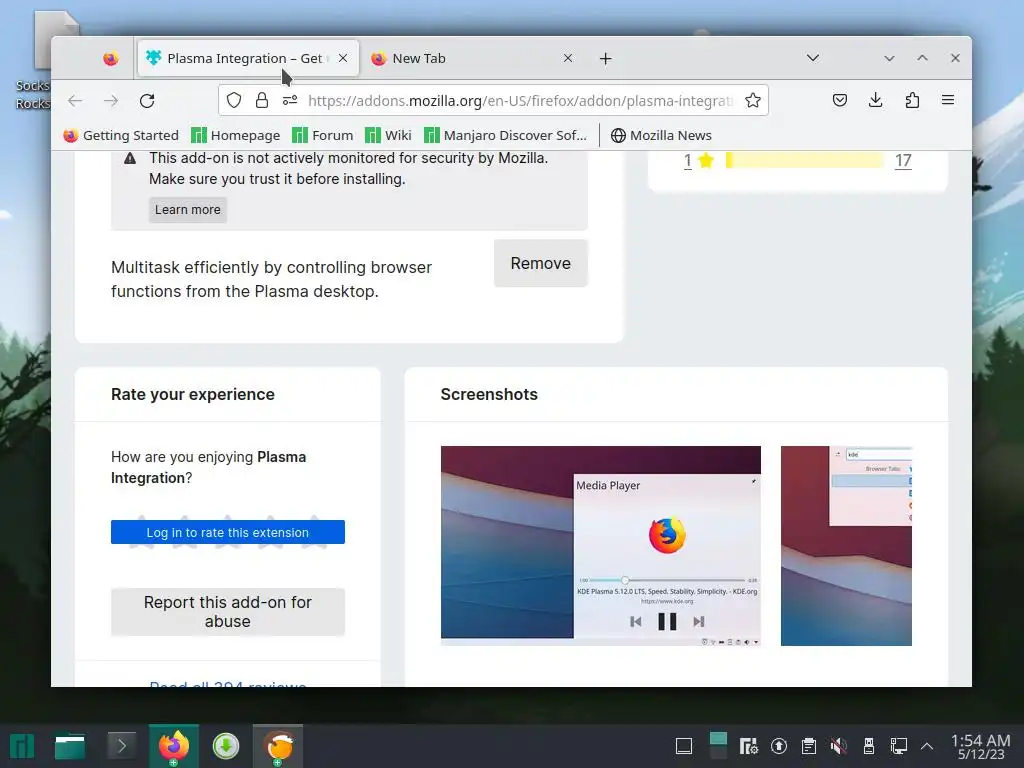Screen dimensions: 1024x768
Task: Open the Wiki bookmark
Action: pos(389,135)
